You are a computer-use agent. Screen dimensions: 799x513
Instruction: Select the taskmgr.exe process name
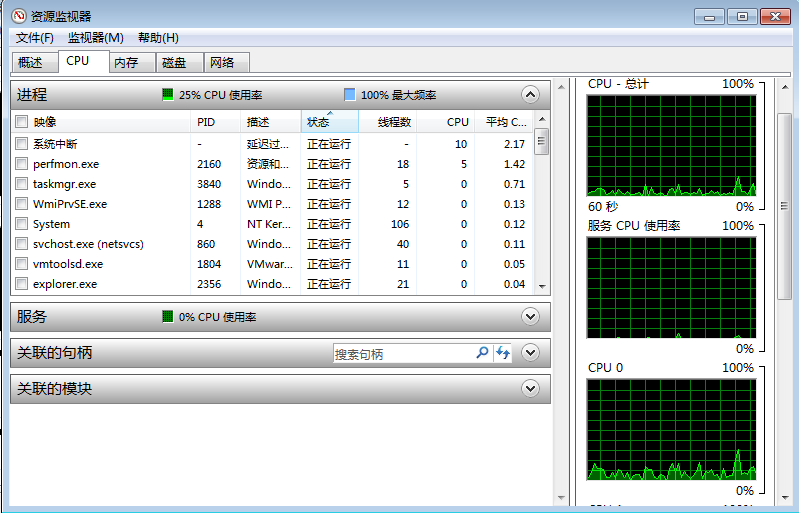[64, 184]
